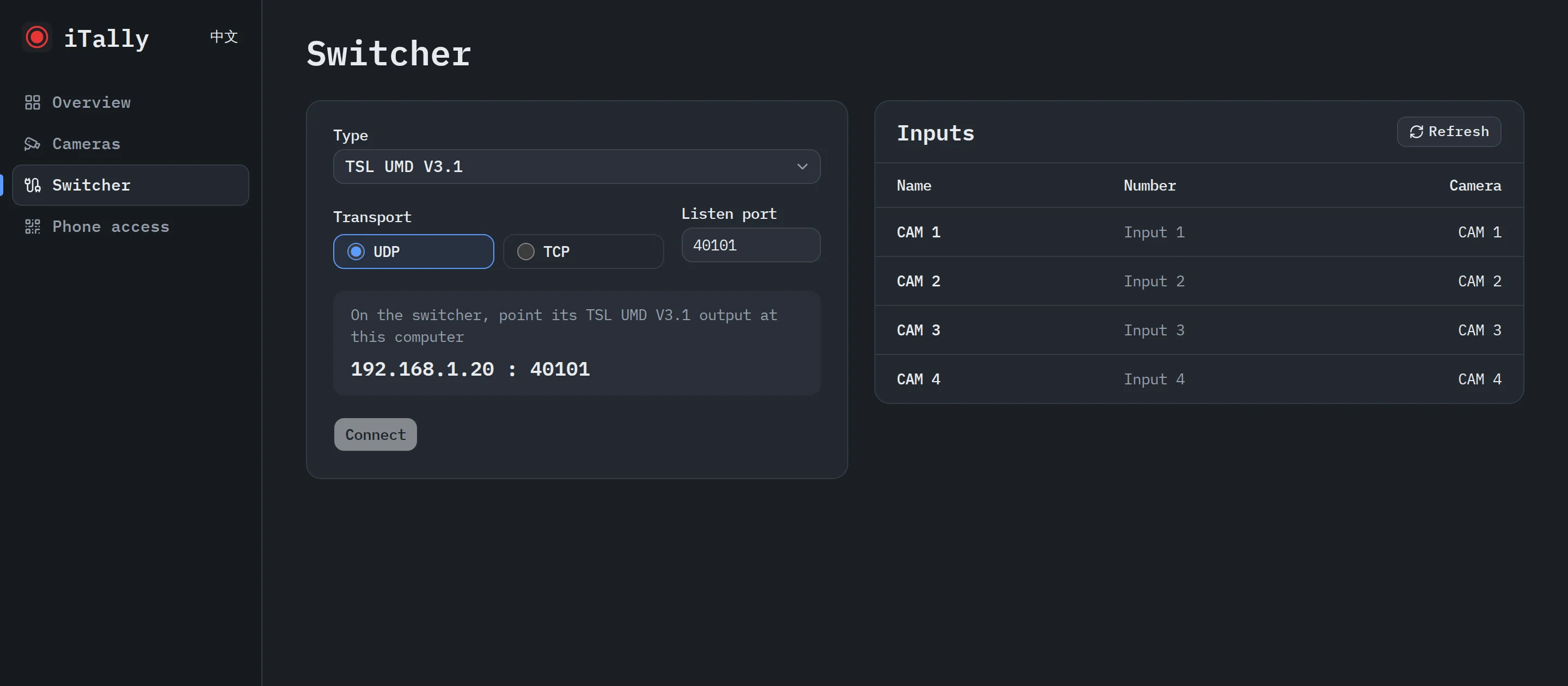The width and height of the screenshot is (1568, 686).
Task: Click the Number column header
Action: coord(1149,186)
